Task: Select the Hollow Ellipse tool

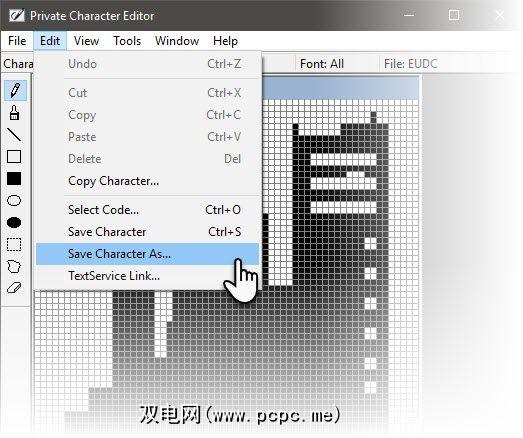Action: coord(14,200)
